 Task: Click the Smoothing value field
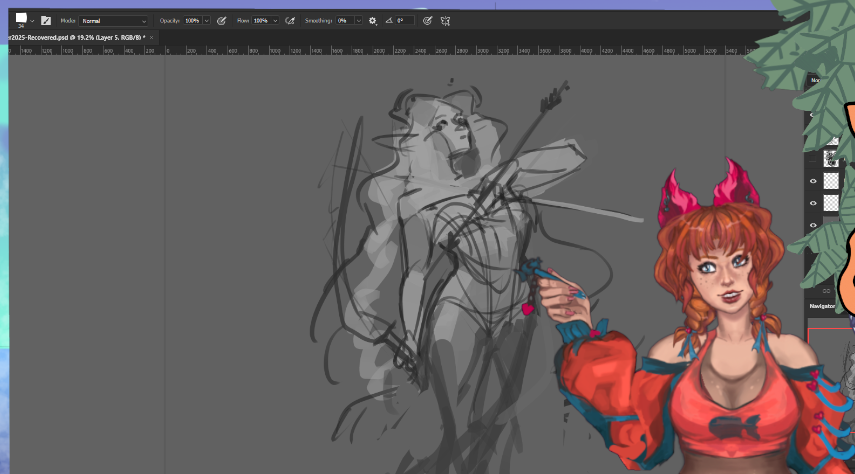[345, 21]
